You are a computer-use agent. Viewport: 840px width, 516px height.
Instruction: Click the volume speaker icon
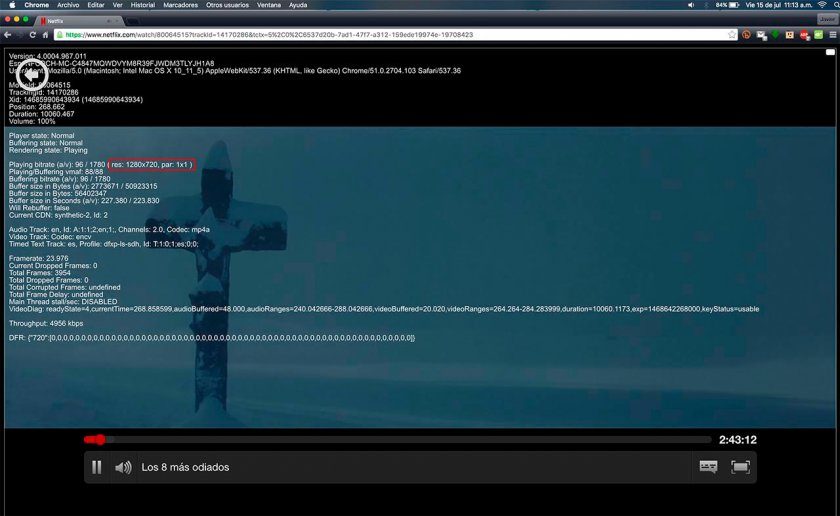123,467
